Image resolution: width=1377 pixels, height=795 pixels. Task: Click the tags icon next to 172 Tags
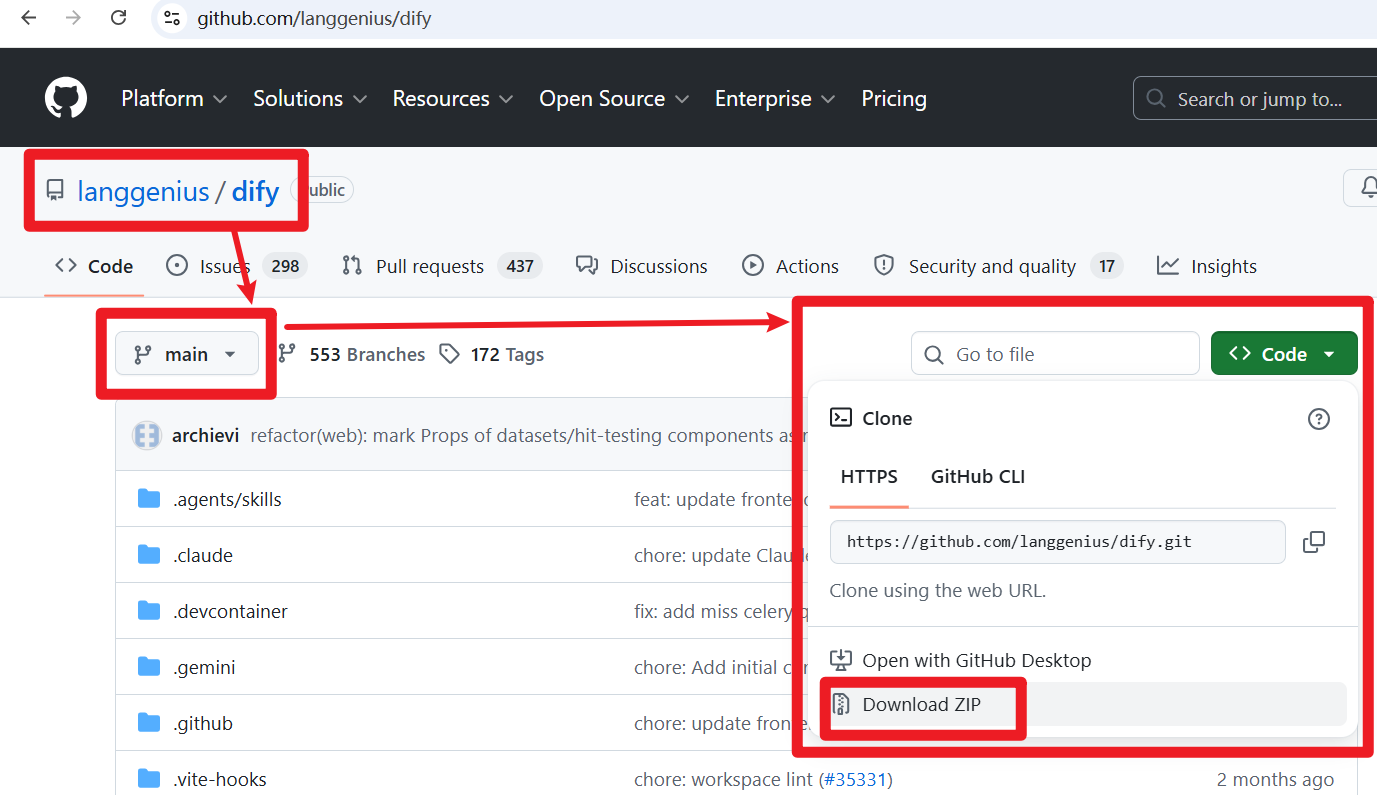[x=450, y=354]
